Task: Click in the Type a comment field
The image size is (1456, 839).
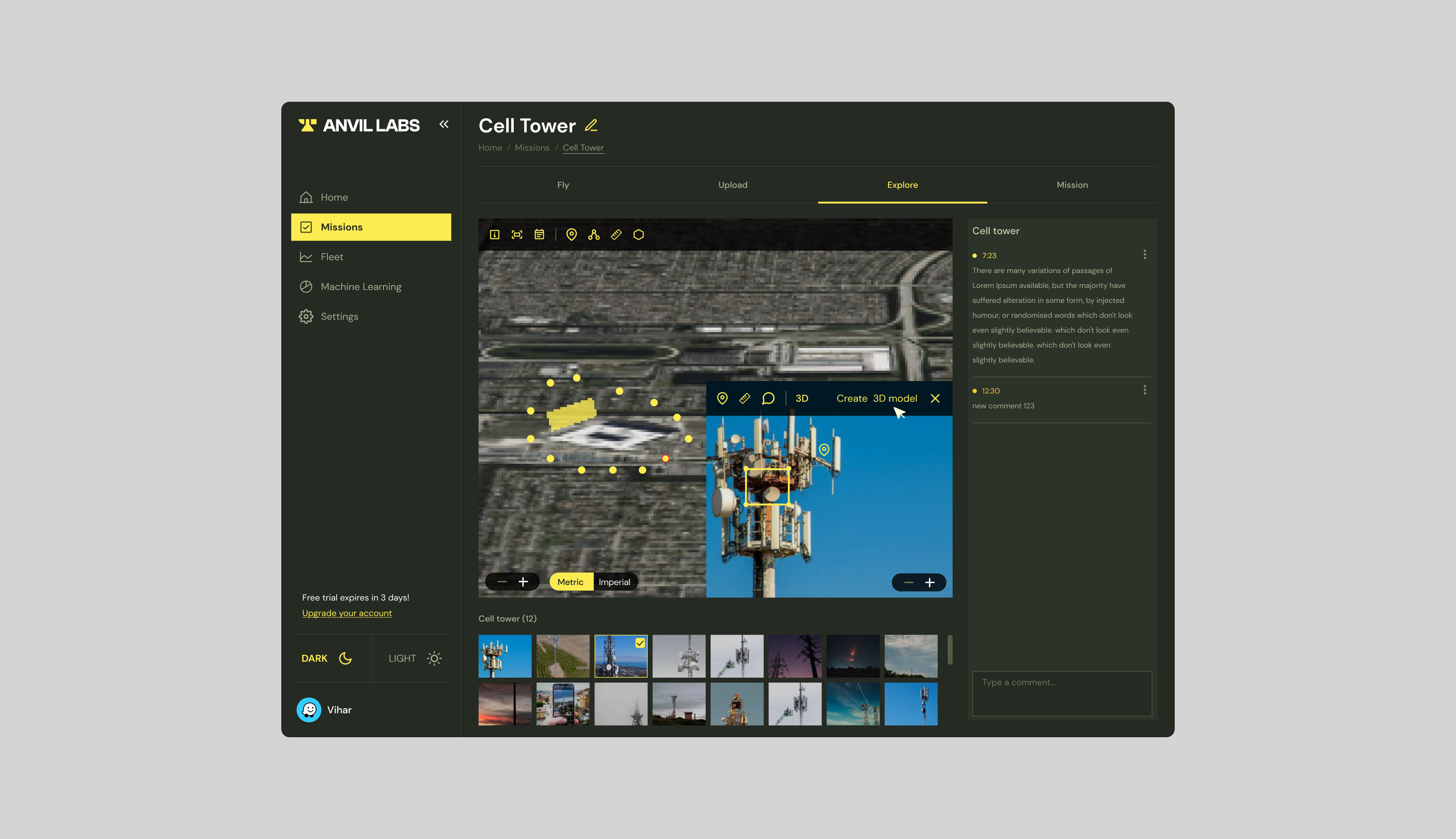Action: [1062, 694]
